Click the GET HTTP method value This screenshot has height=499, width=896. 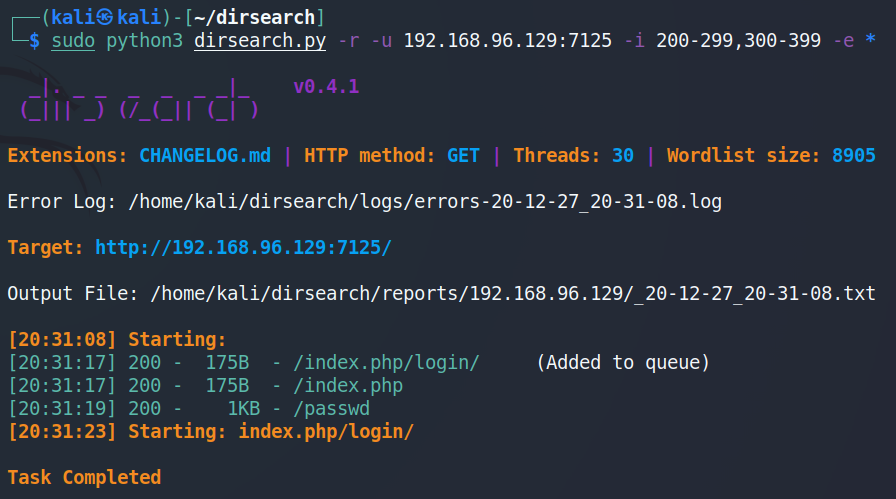pyautogui.click(x=463, y=155)
